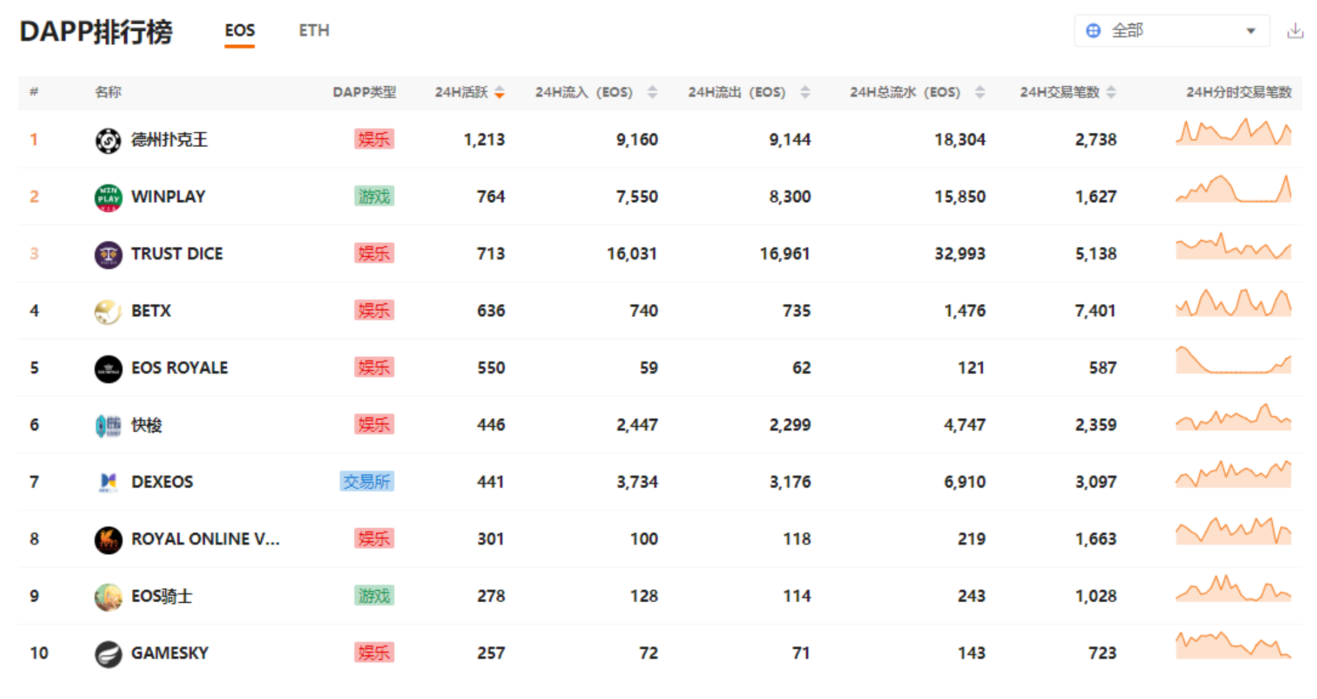Click TRUST DICE total flow 32,993
Image resolution: width=1317 pixels, height=699 pixels.
(x=959, y=254)
